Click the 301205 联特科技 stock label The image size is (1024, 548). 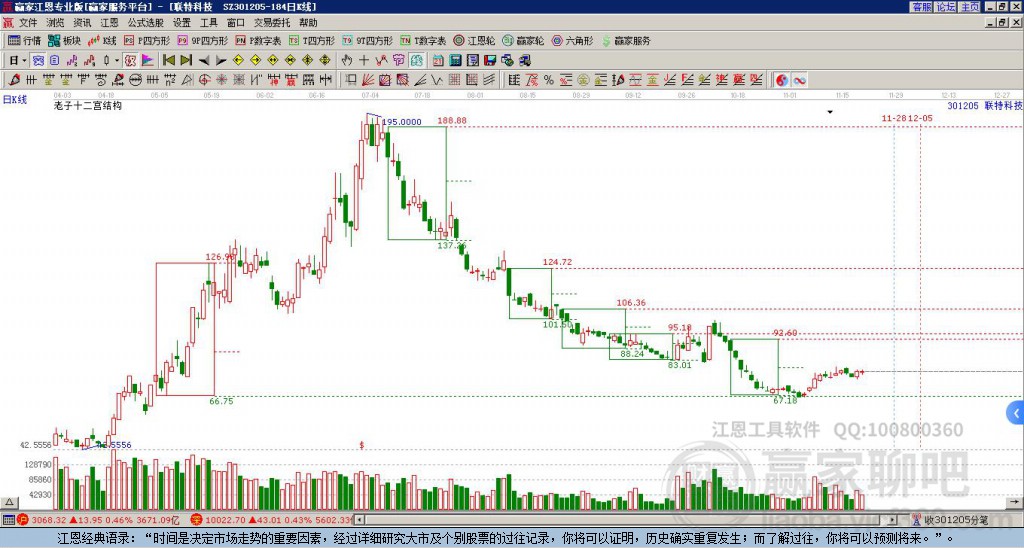click(985, 105)
